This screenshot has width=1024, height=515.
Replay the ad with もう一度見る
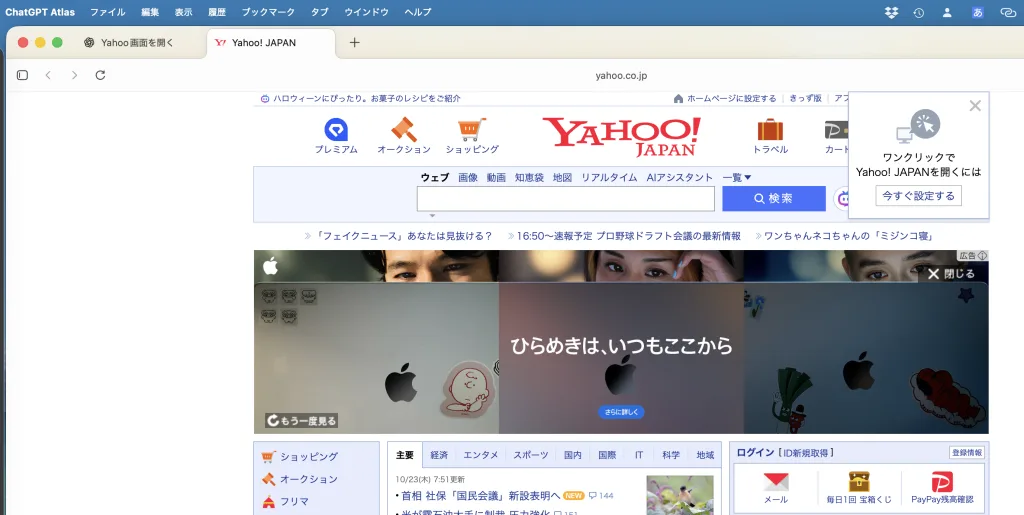click(302, 421)
